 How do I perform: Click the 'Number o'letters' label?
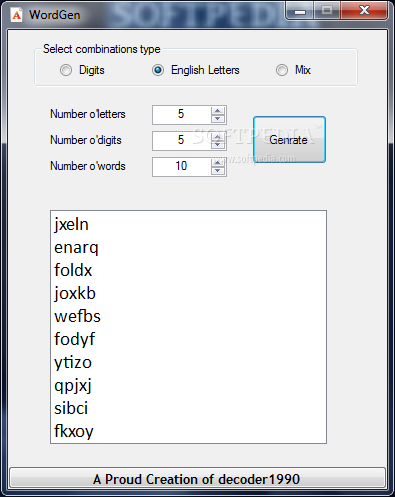click(x=88, y=114)
